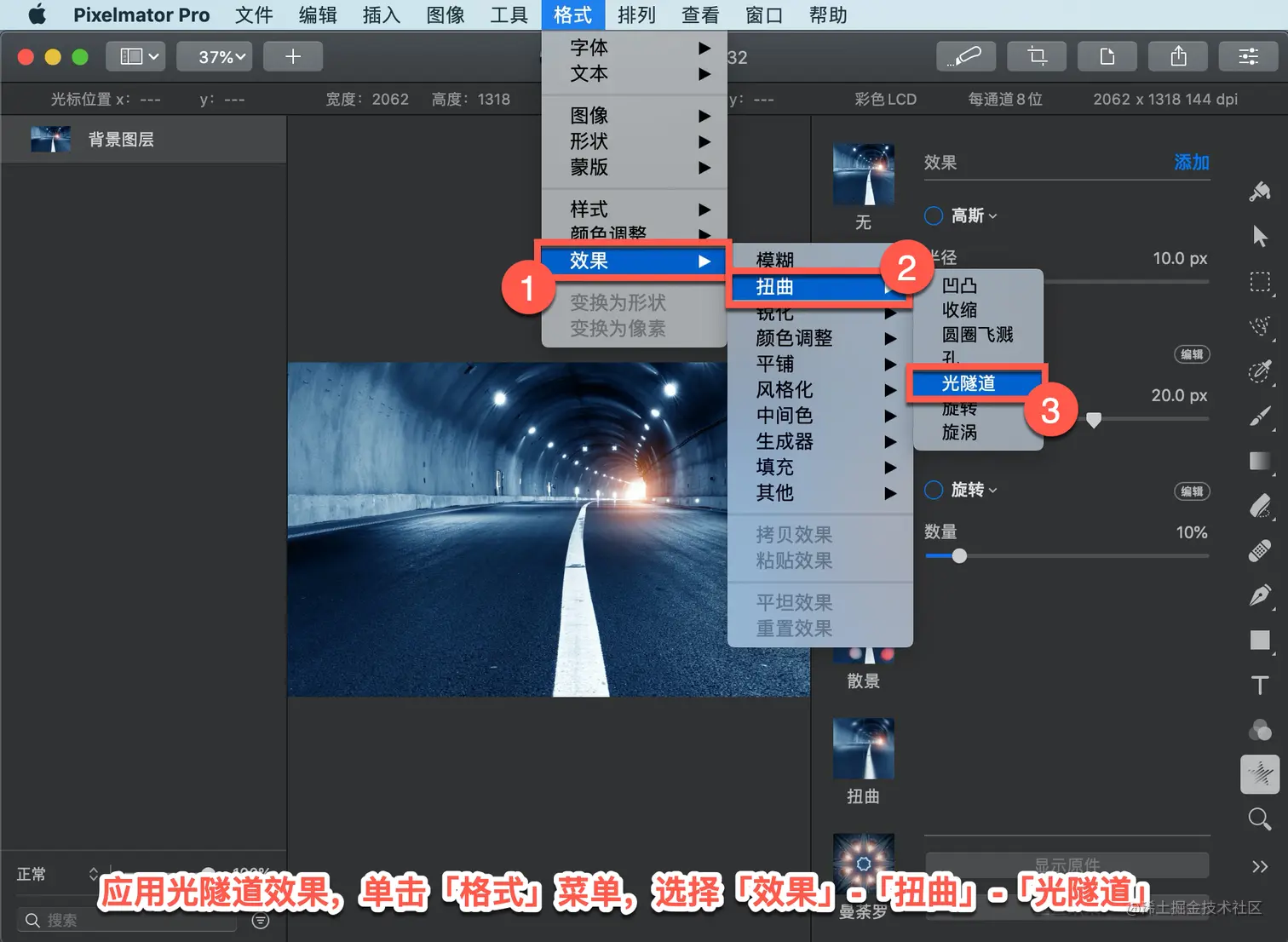Choose 圆圈飞溅 in the distortion submenu
1288x942 pixels.
pos(978,335)
